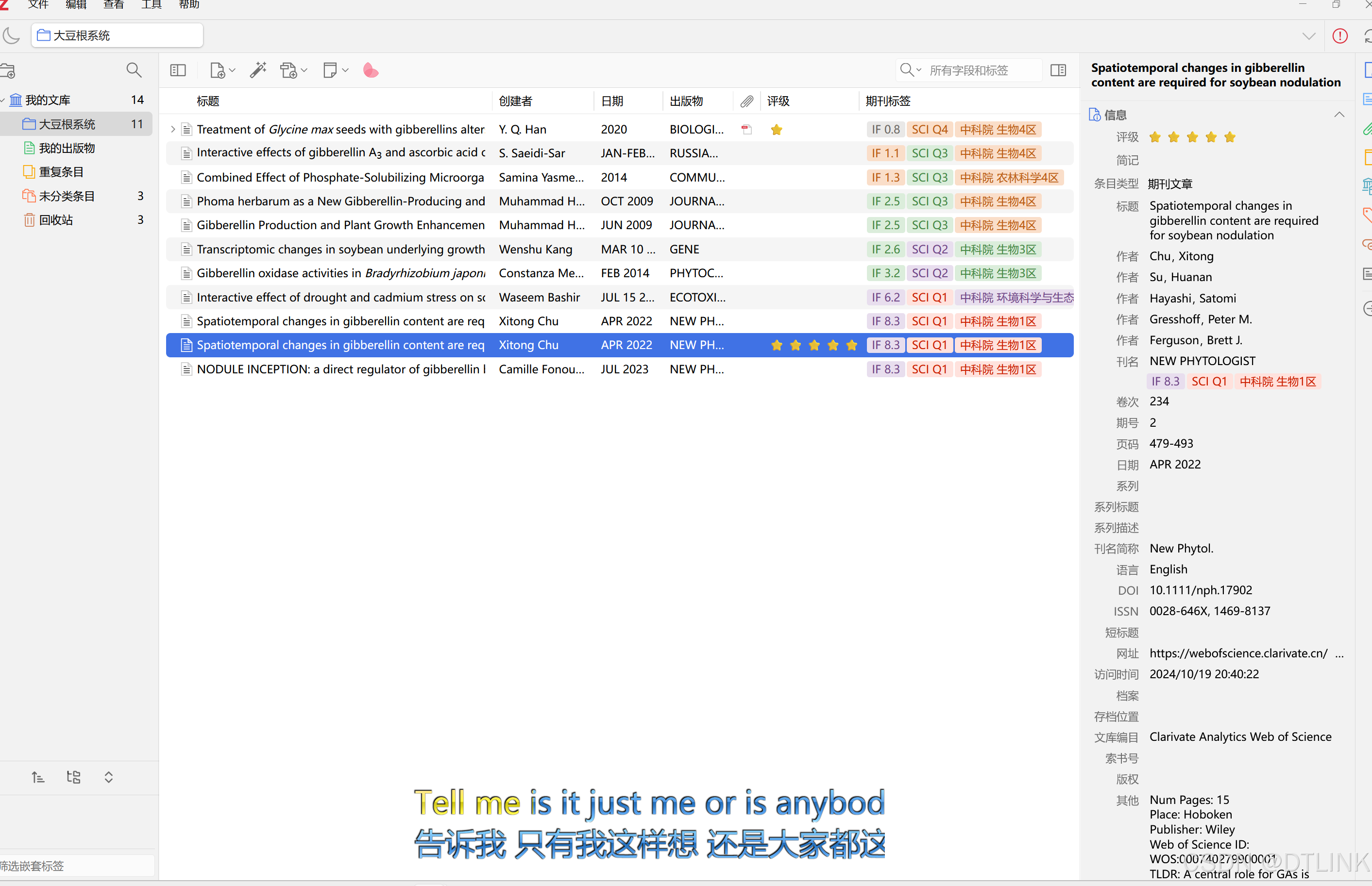Click PDF attachment icon on Treatment row
Viewport: 1372px width, 886px height.
click(746, 130)
